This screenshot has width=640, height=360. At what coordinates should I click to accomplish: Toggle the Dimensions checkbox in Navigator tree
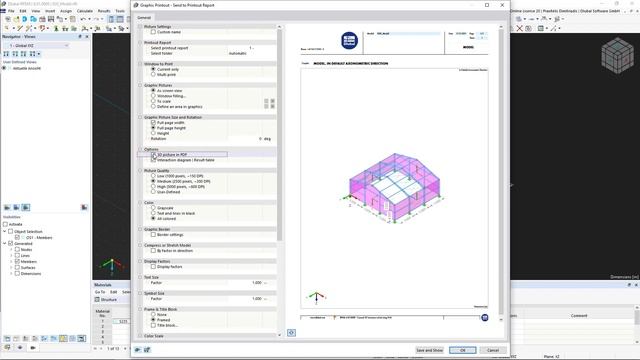click(17, 273)
